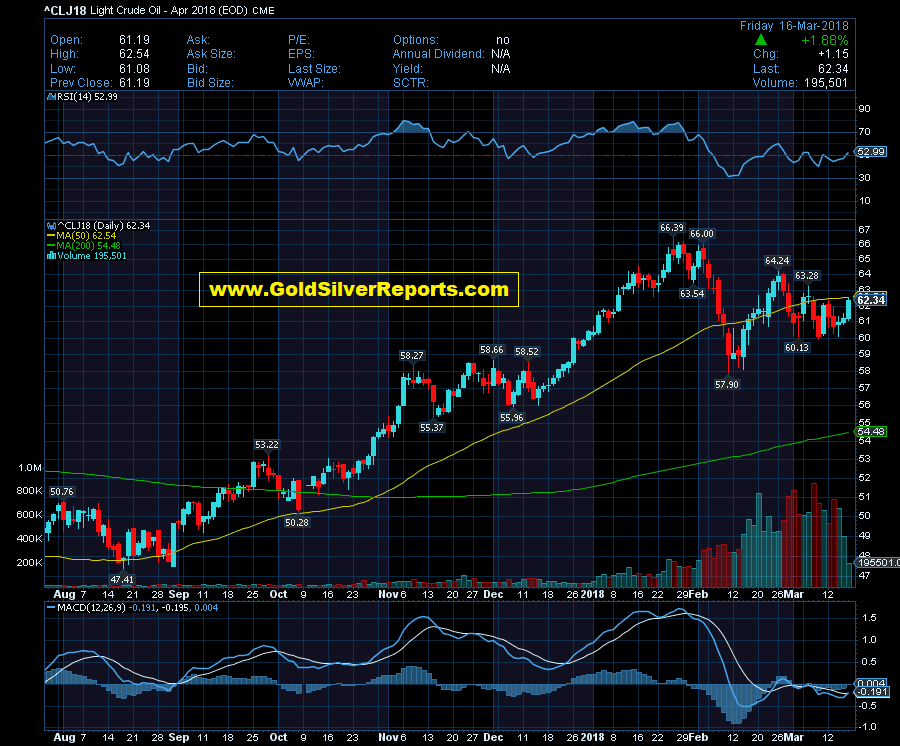The image size is (900, 746).
Task: Click the RSI(14) 52.99 legend text
Action: coord(87,97)
